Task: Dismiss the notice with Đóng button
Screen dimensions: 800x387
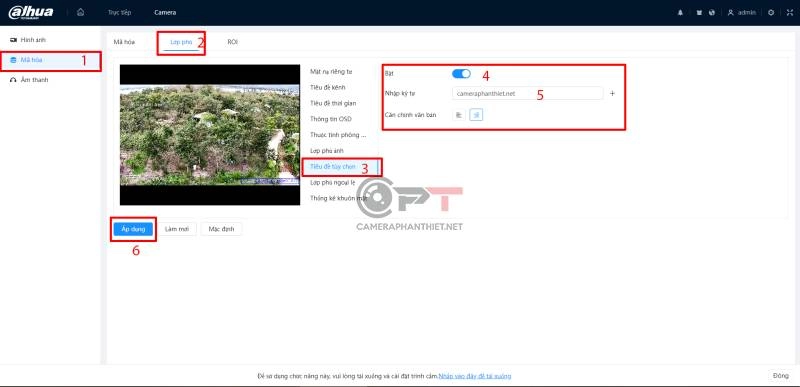Action: click(x=781, y=376)
